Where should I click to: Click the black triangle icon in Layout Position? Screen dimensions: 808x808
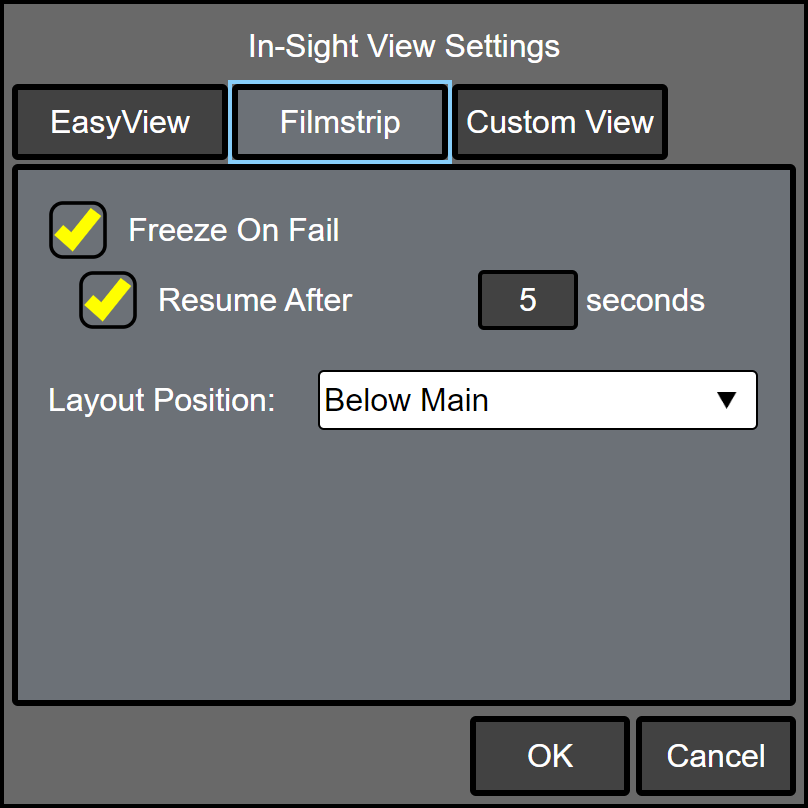(x=727, y=400)
